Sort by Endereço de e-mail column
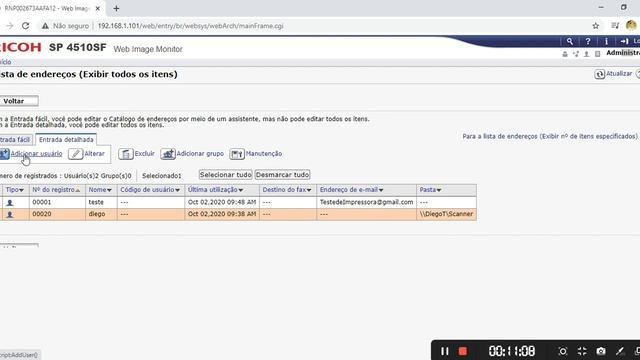The image size is (640, 360). (351, 190)
